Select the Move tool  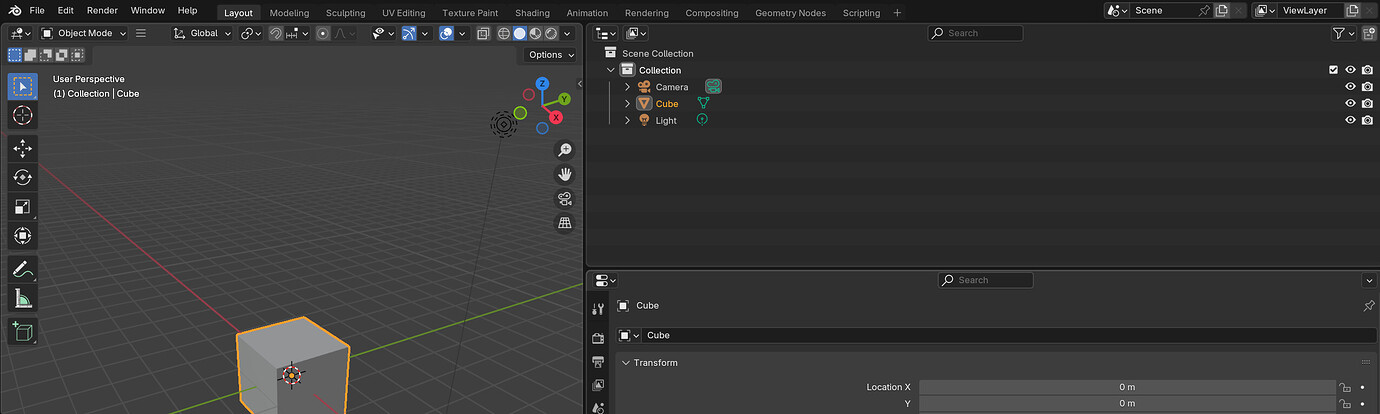(23, 149)
